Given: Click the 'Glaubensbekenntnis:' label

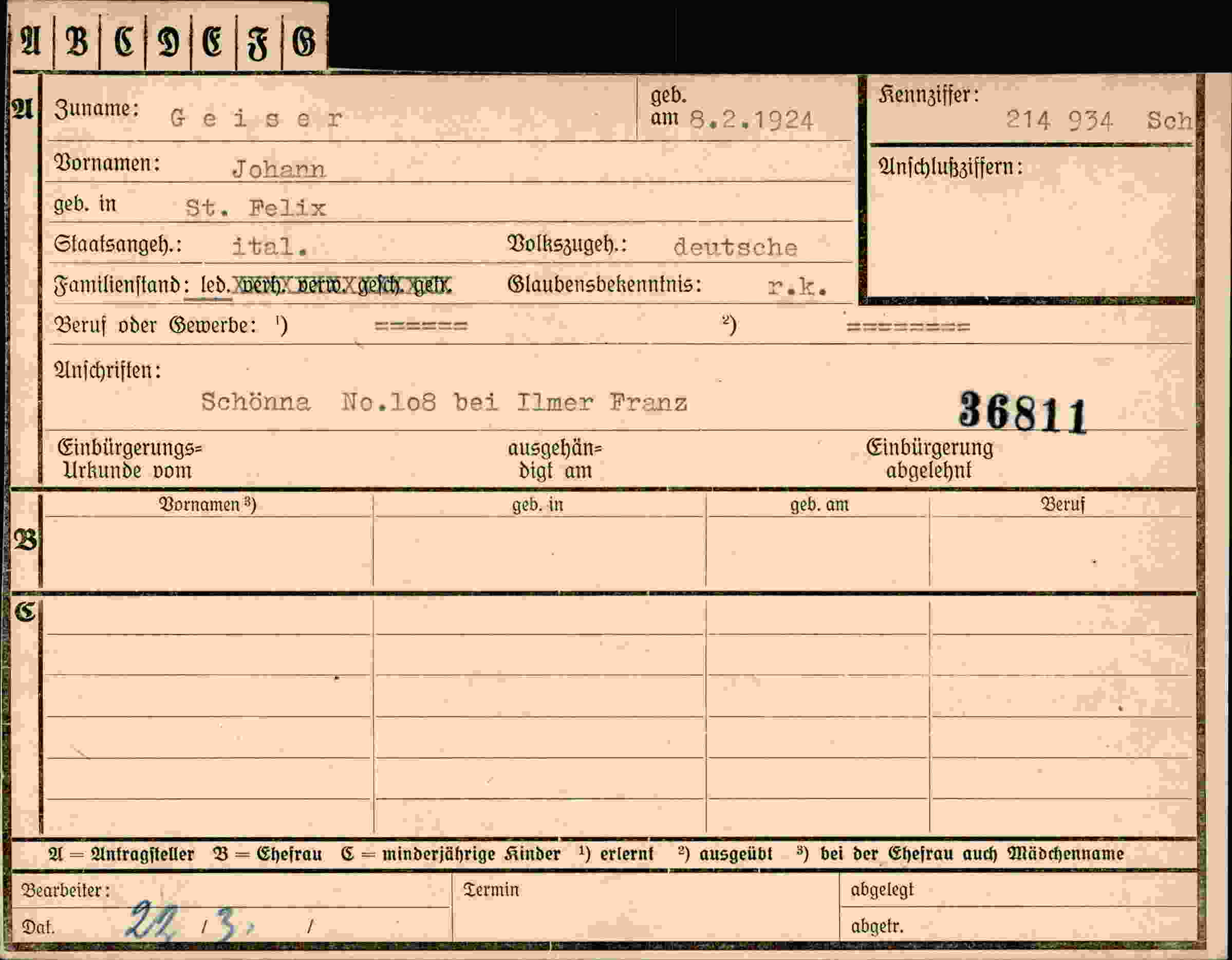Looking at the screenshot, I should pyautogui.click(x=605, y=284).
